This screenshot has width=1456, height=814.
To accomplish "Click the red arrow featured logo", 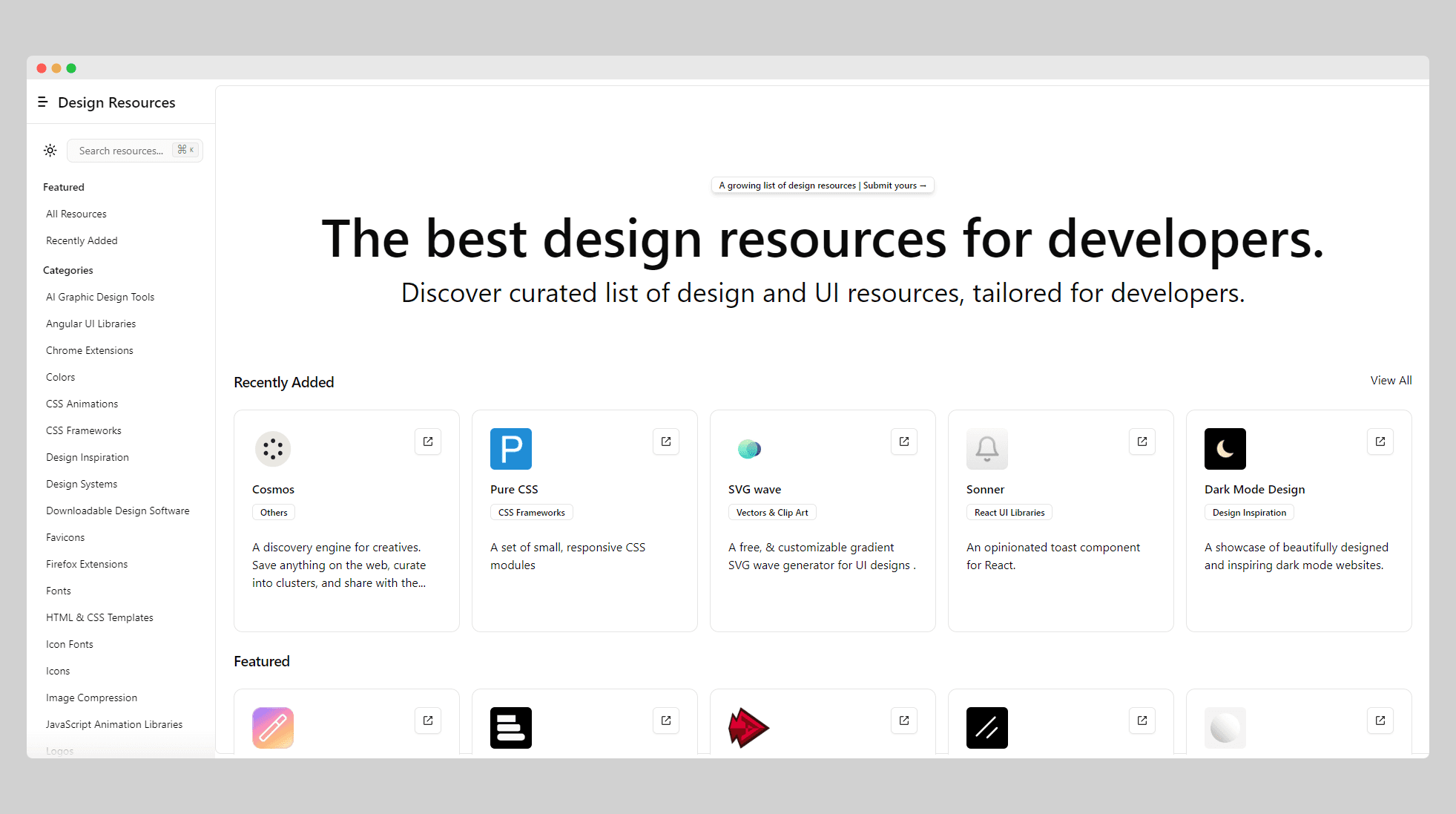I will 749,728.
